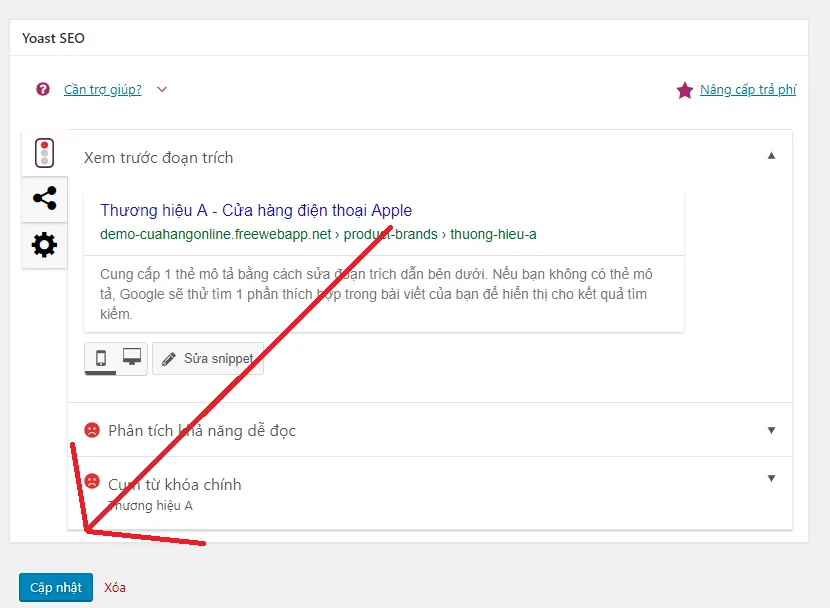Expand 'Cụm từ khóa chính' section
The width and height of the screenshot is (830, 608).
click(x=430, y=493)
